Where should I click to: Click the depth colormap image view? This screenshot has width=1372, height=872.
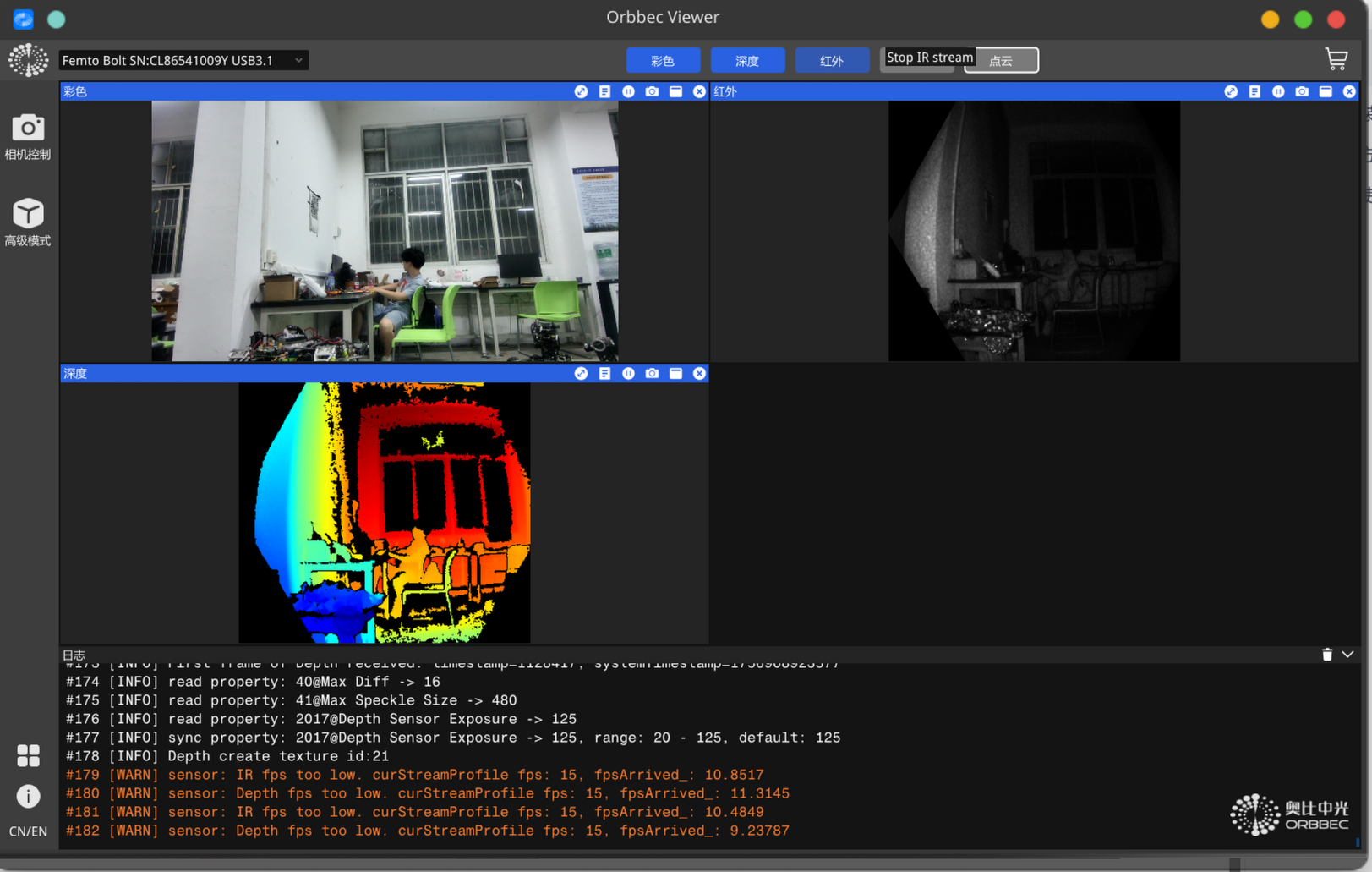click(x=385, y=513)
